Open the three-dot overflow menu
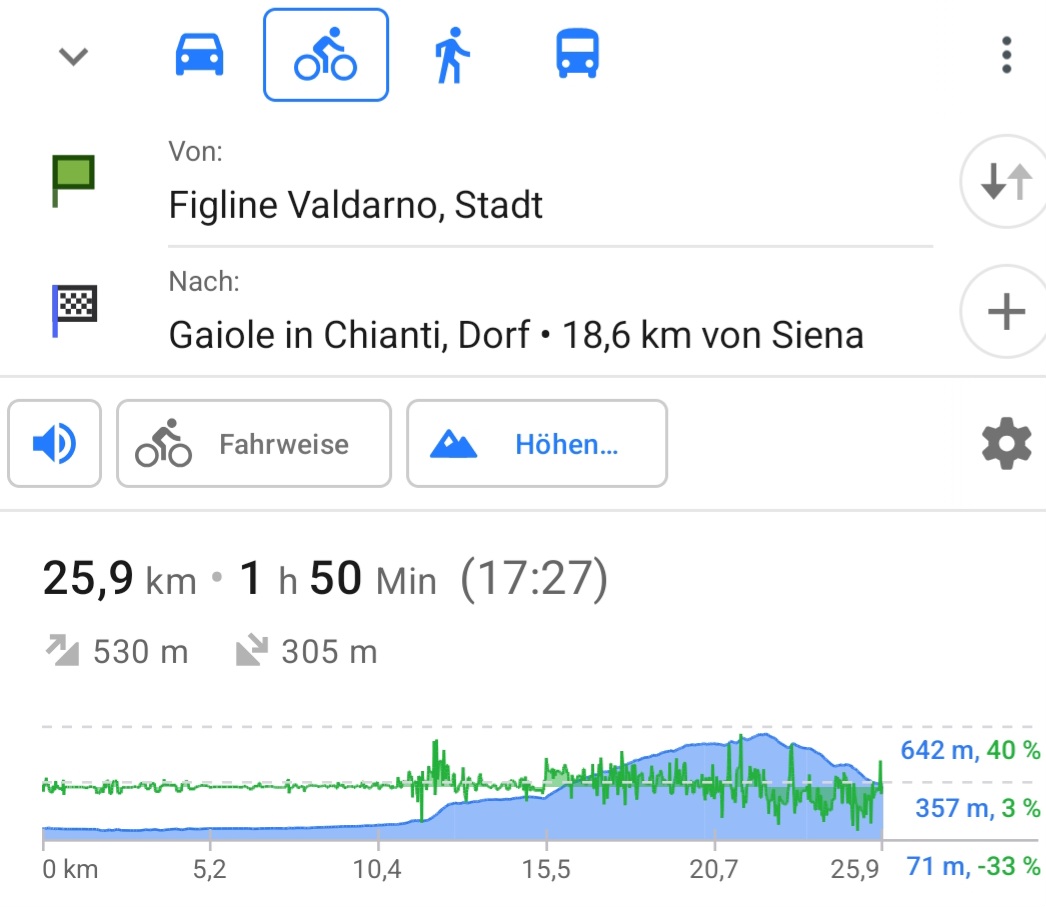Image resolution: width=1046 pixels, height=907 pixels. pos(1006,56)
